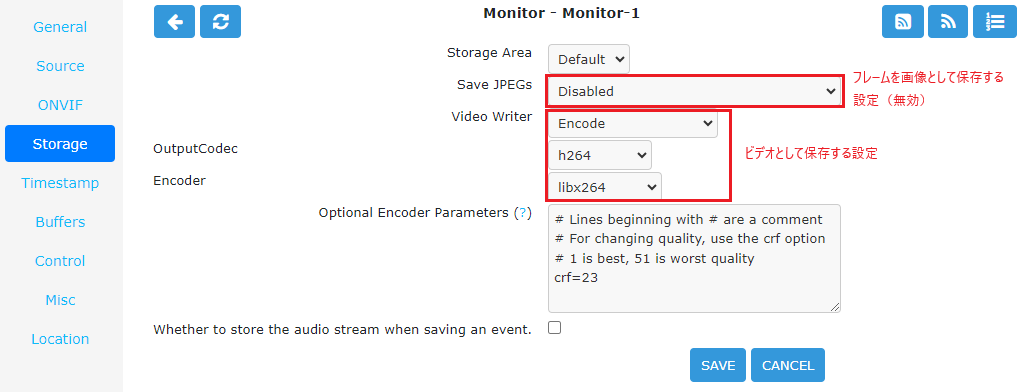Open the OutputCodec h264 dropdown

coord(600,155)
